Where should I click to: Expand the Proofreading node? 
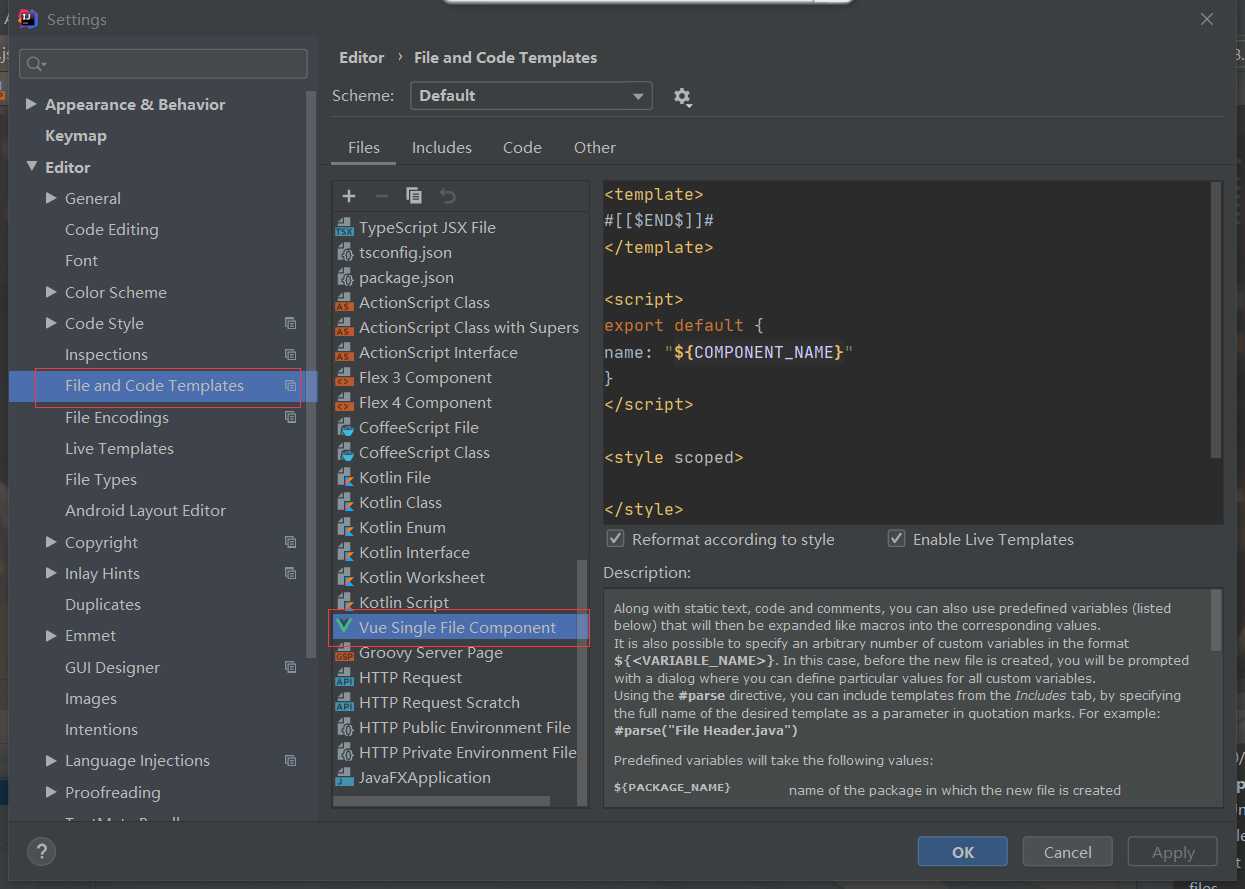[51, 792]
